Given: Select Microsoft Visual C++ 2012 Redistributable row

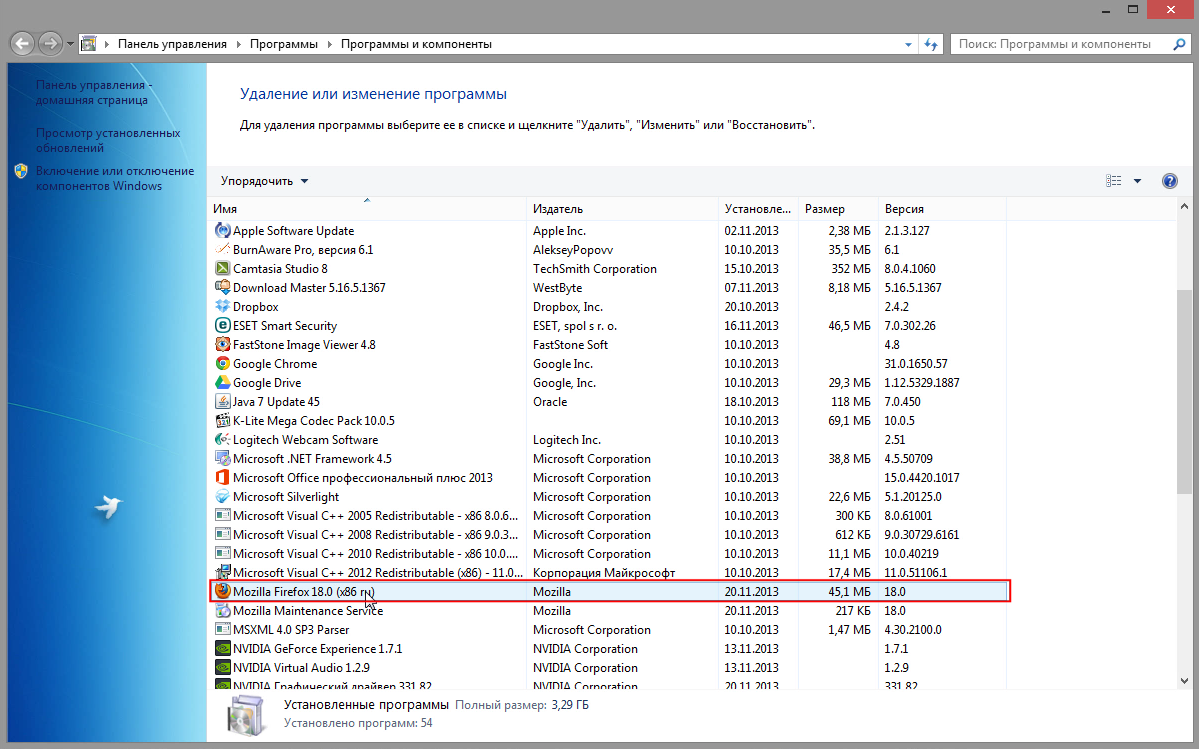Looking at the screenshot, I should click(609, 572).
